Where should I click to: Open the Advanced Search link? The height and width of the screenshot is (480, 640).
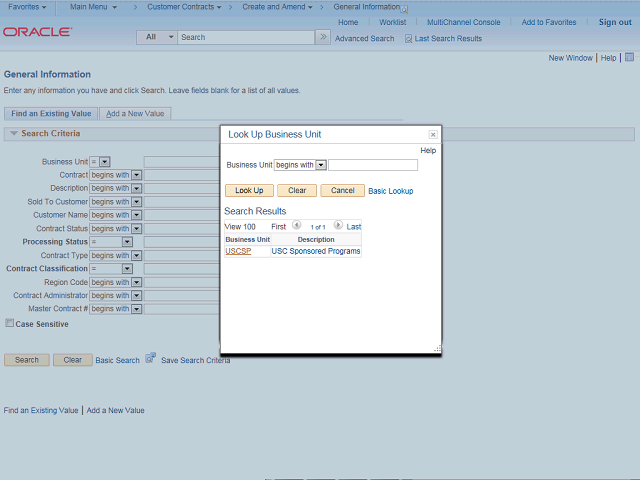(x=364, y=39)
